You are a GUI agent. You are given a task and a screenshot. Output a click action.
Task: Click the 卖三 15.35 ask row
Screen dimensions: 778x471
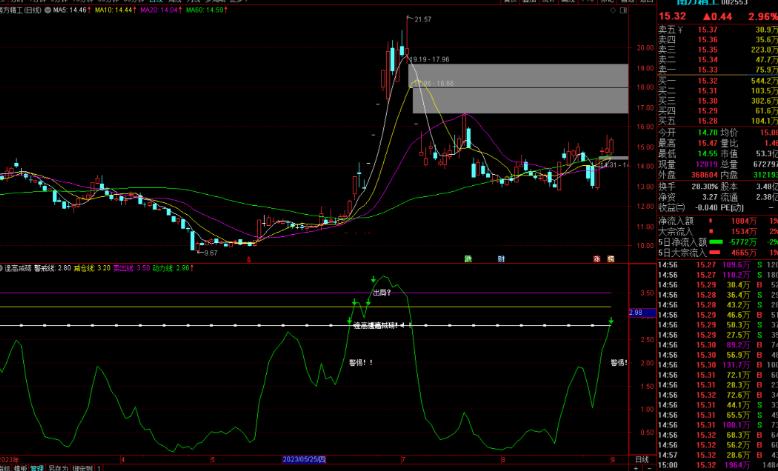pos(718,50)
